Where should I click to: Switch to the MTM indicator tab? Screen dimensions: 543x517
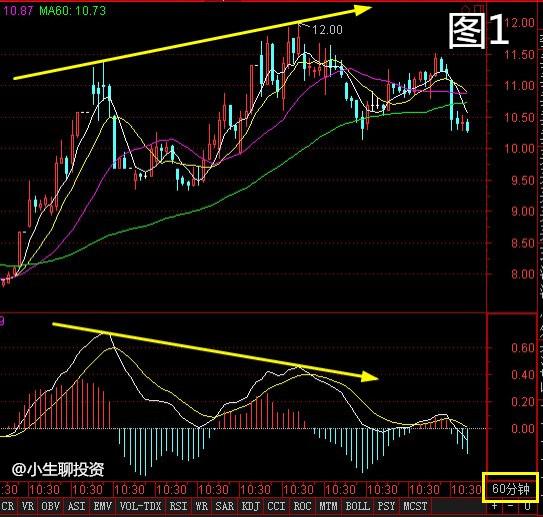pos(328,506)
